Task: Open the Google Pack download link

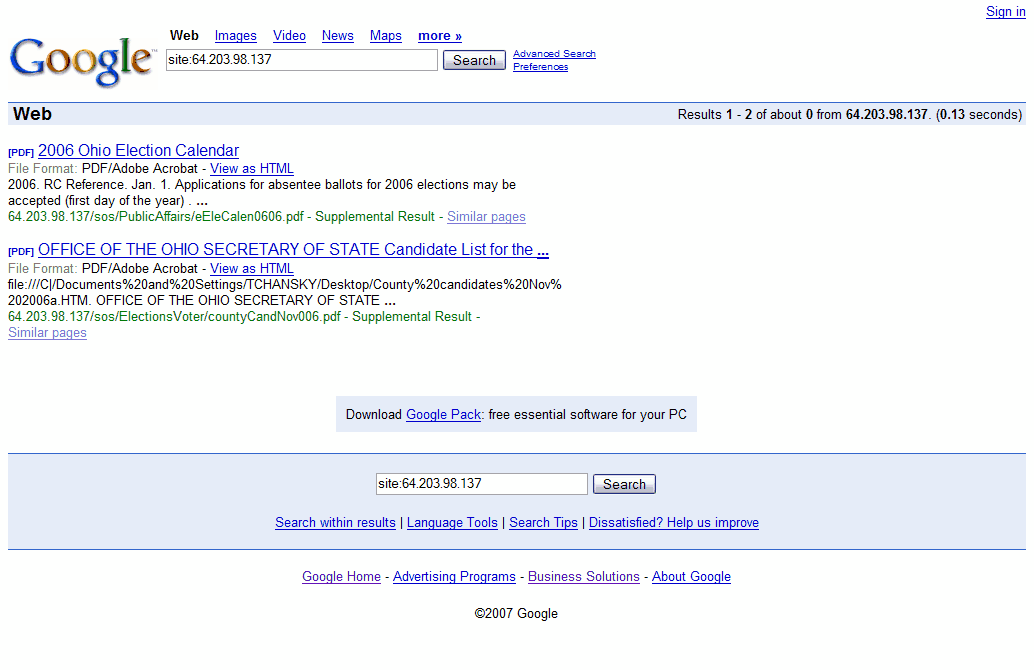Action: pos(443,414)
